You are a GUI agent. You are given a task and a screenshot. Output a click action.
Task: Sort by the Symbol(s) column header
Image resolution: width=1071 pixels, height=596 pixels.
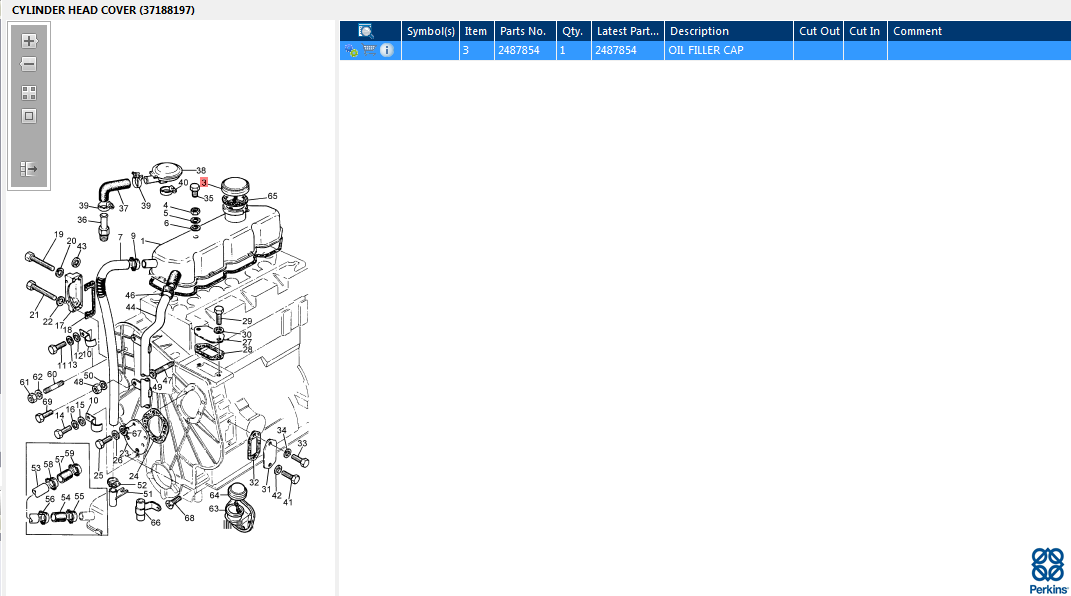(430, 31)
